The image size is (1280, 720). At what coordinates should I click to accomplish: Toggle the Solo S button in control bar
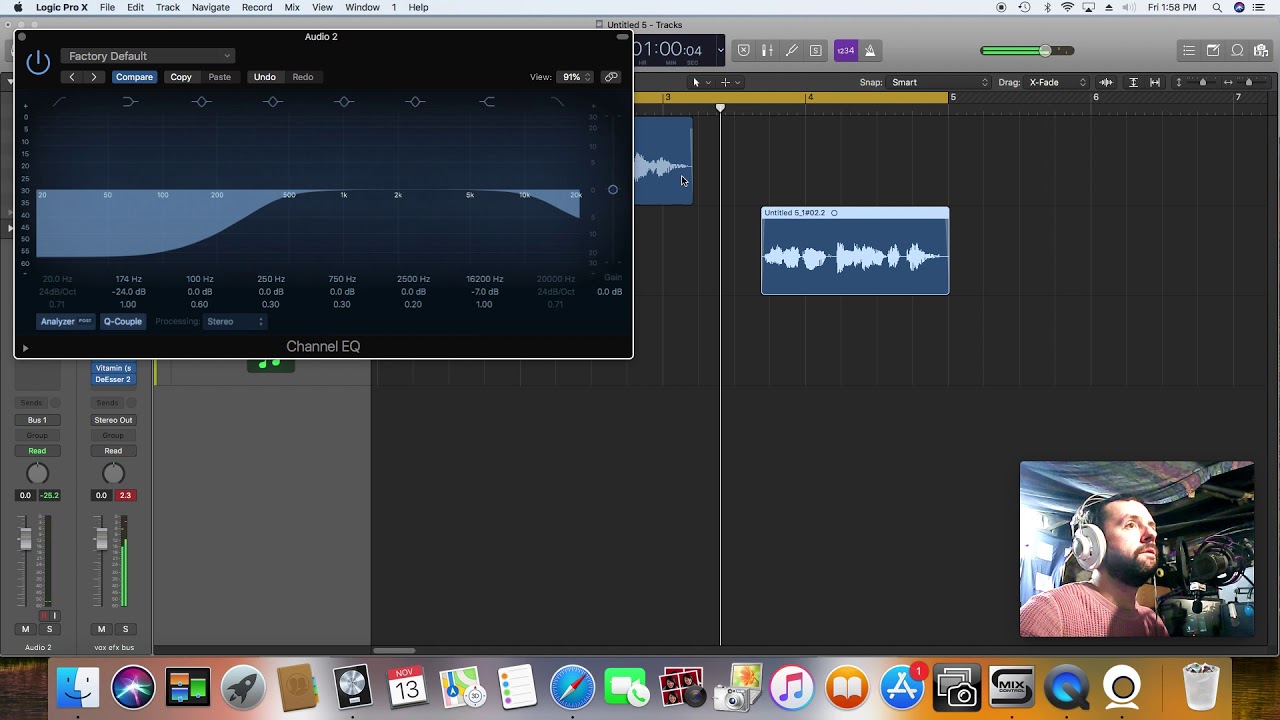point(816,50)
